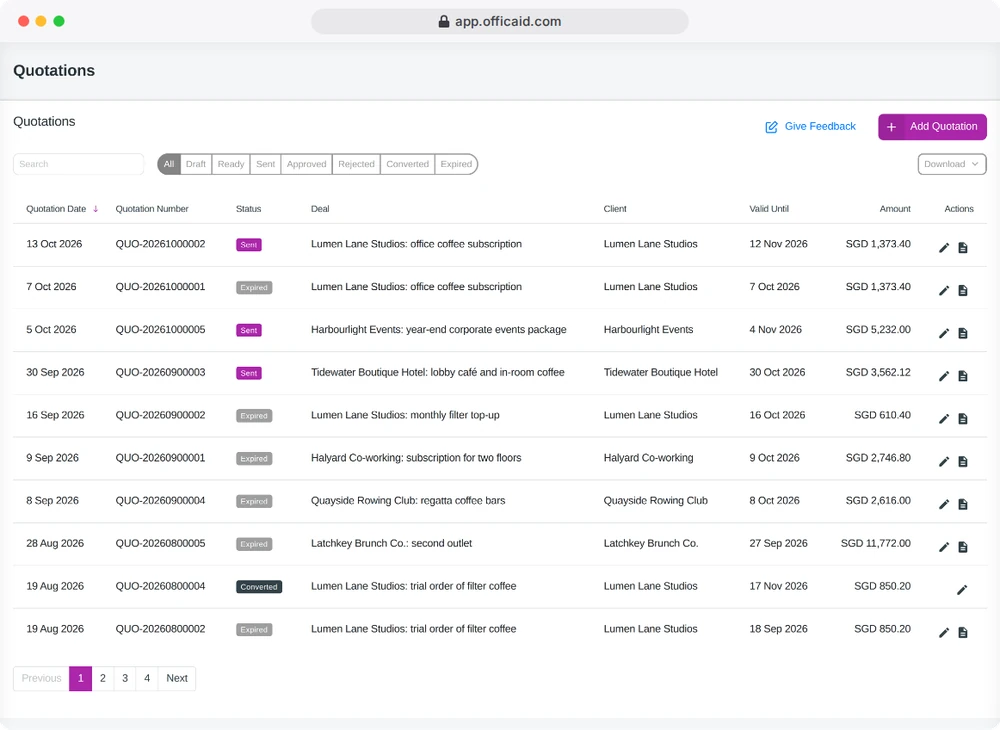Edit the Tidewater Boutique Hotel quotation
The width and height of the screenshot is (1000, 730).
tap(944, 376)
